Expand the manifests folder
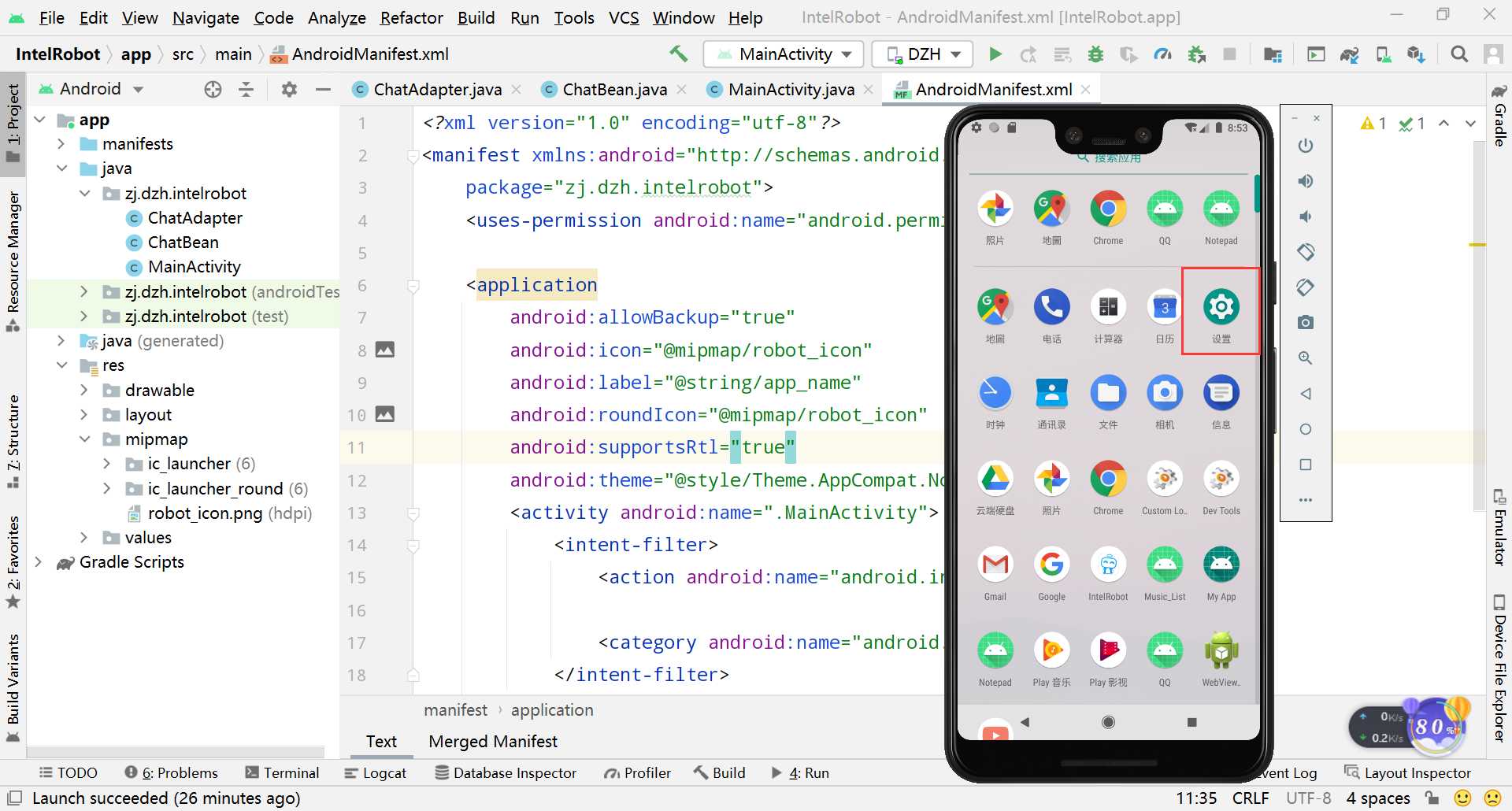 (61, 144)
